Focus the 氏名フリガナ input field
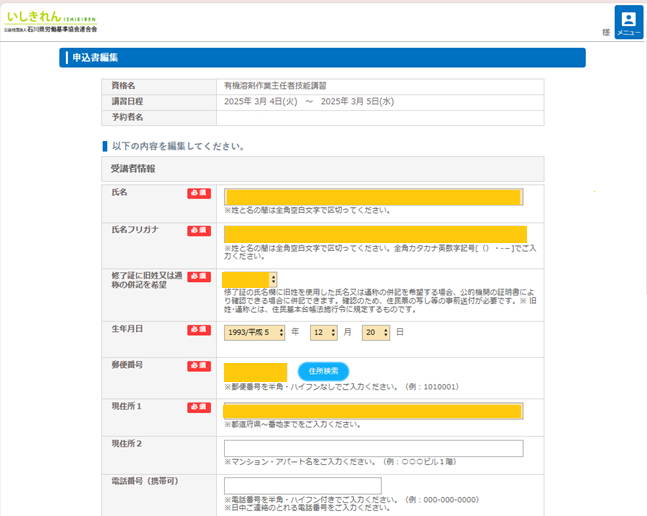The height and width of the screenshot is (516, 647). point(374,234)
